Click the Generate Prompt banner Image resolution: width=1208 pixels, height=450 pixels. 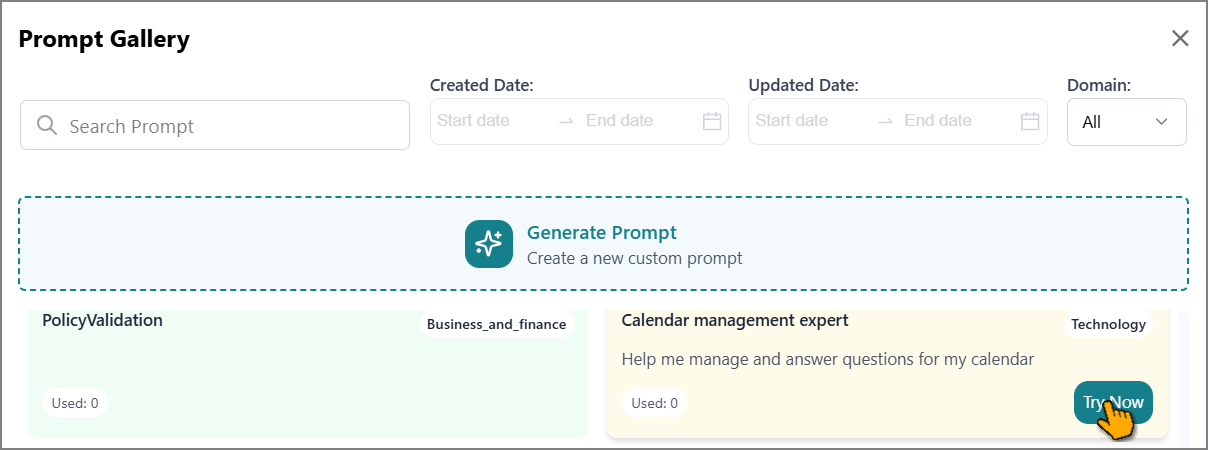tap(603, 244)
